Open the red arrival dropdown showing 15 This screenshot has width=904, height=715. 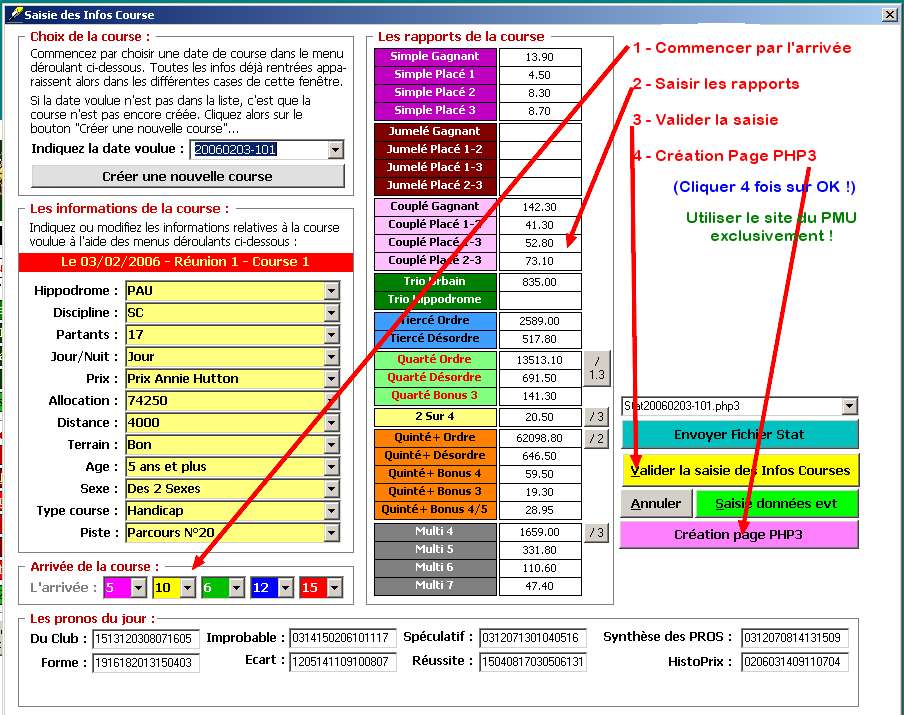click(x=335, y=588)
